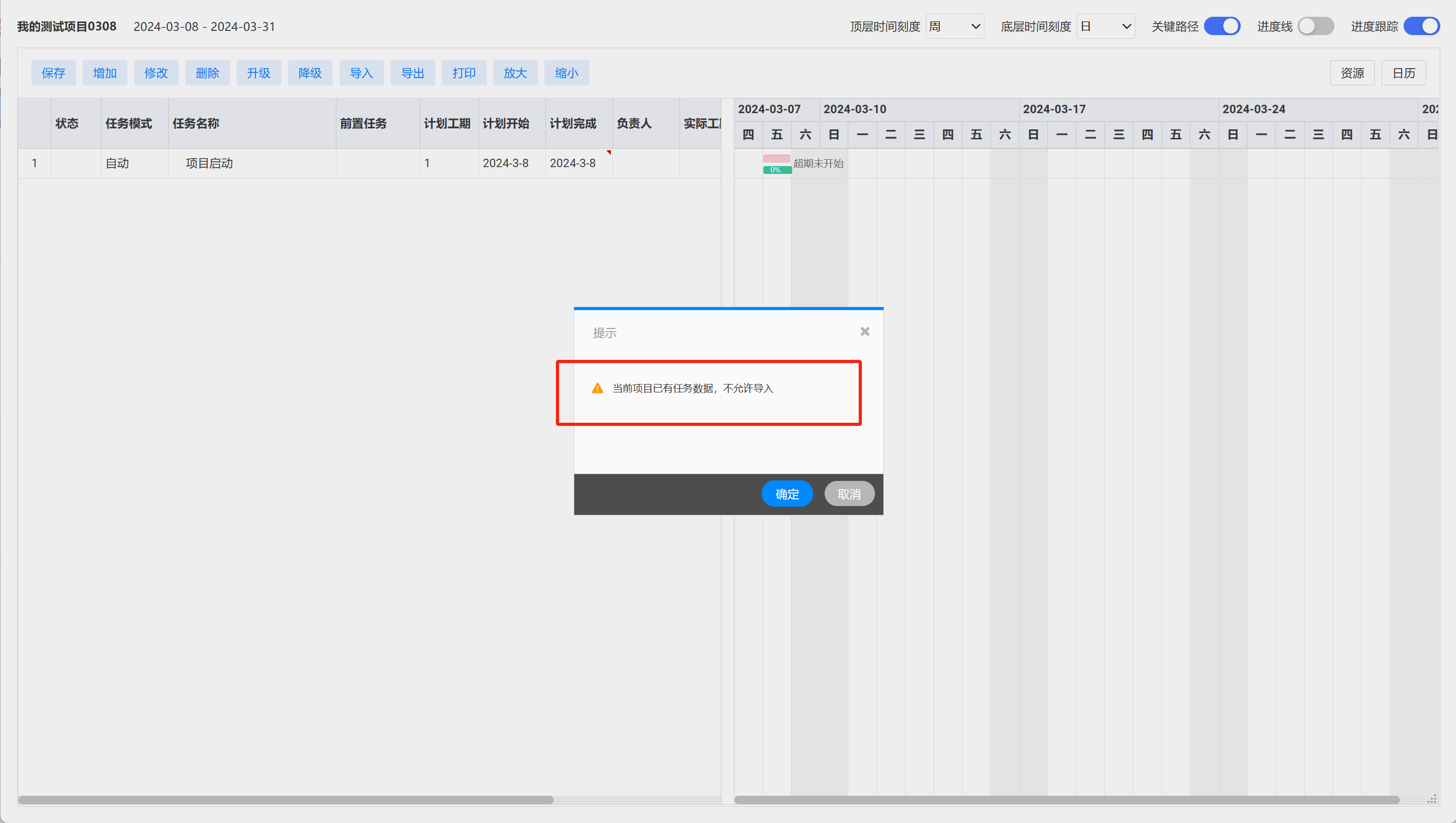Click the task table horizontal scrollbar
This screenshot has height=823, width=1456.
(286, 800)
